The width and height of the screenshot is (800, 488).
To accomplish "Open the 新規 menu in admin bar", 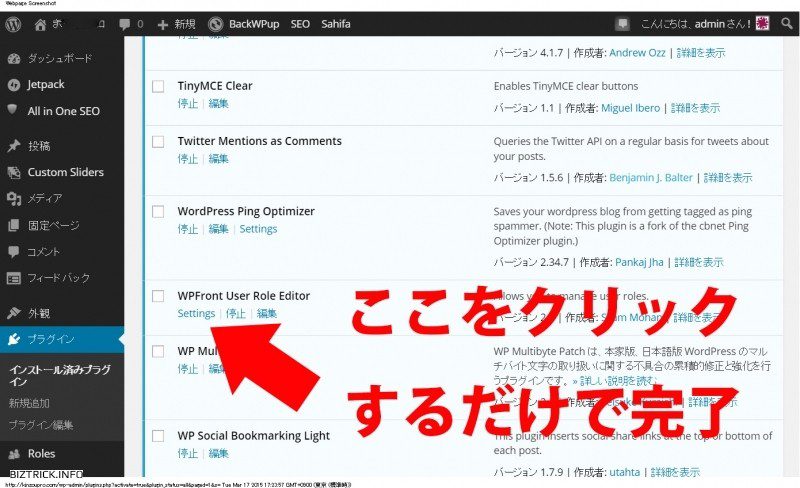I will pos(185,24).
